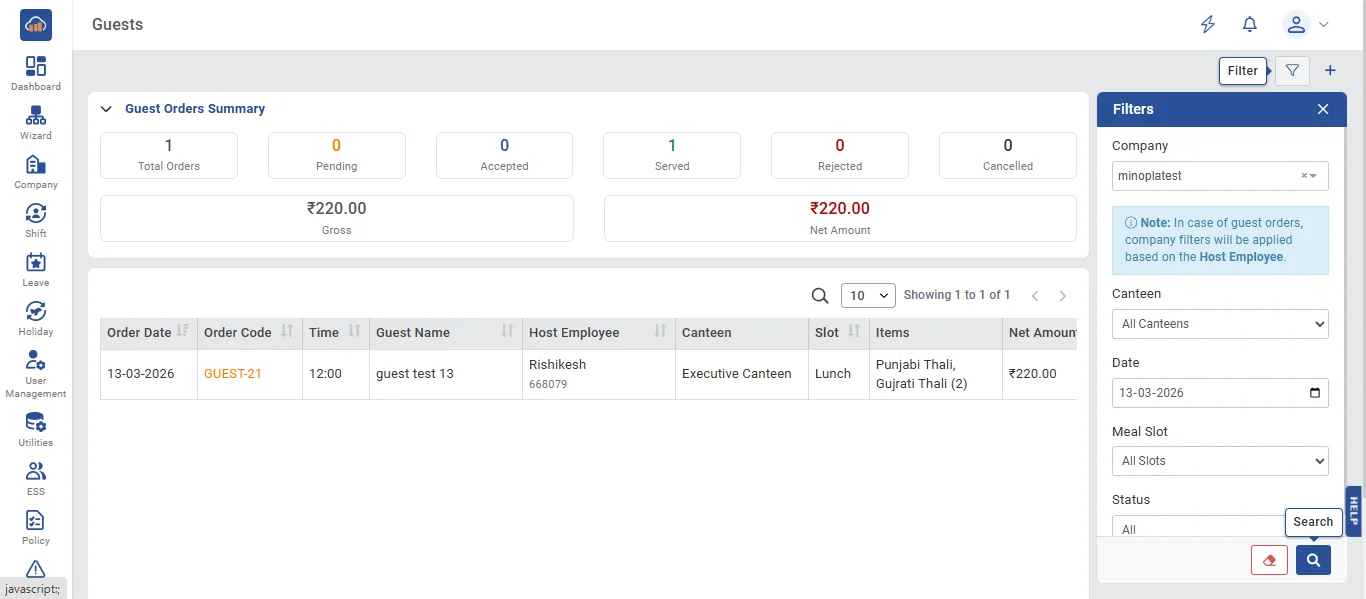Open the Canteen dropdown

[1220, 324]
